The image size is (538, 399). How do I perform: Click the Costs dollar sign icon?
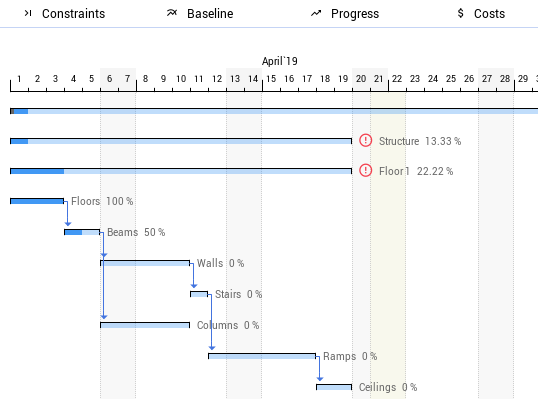(x=460, y=13)
